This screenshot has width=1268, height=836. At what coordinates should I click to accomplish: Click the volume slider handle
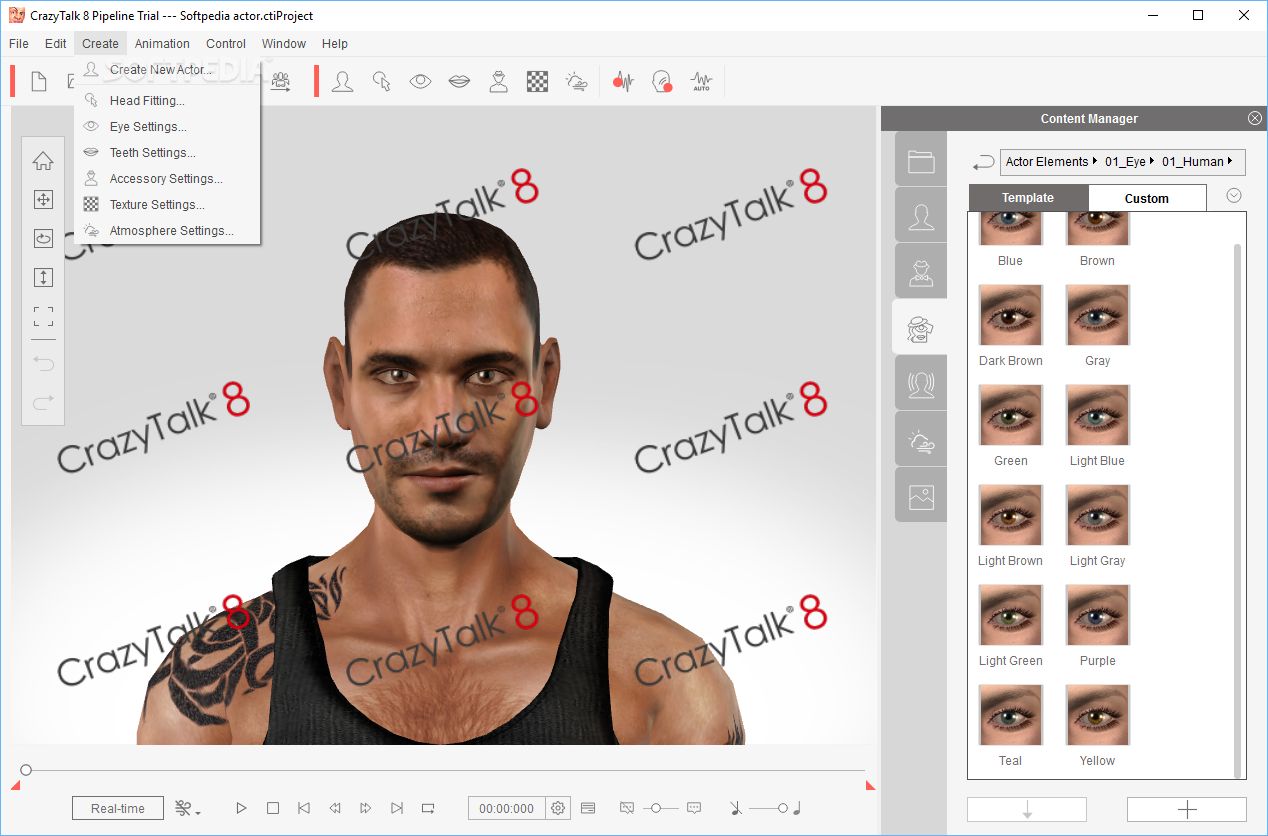click(783, 808)
